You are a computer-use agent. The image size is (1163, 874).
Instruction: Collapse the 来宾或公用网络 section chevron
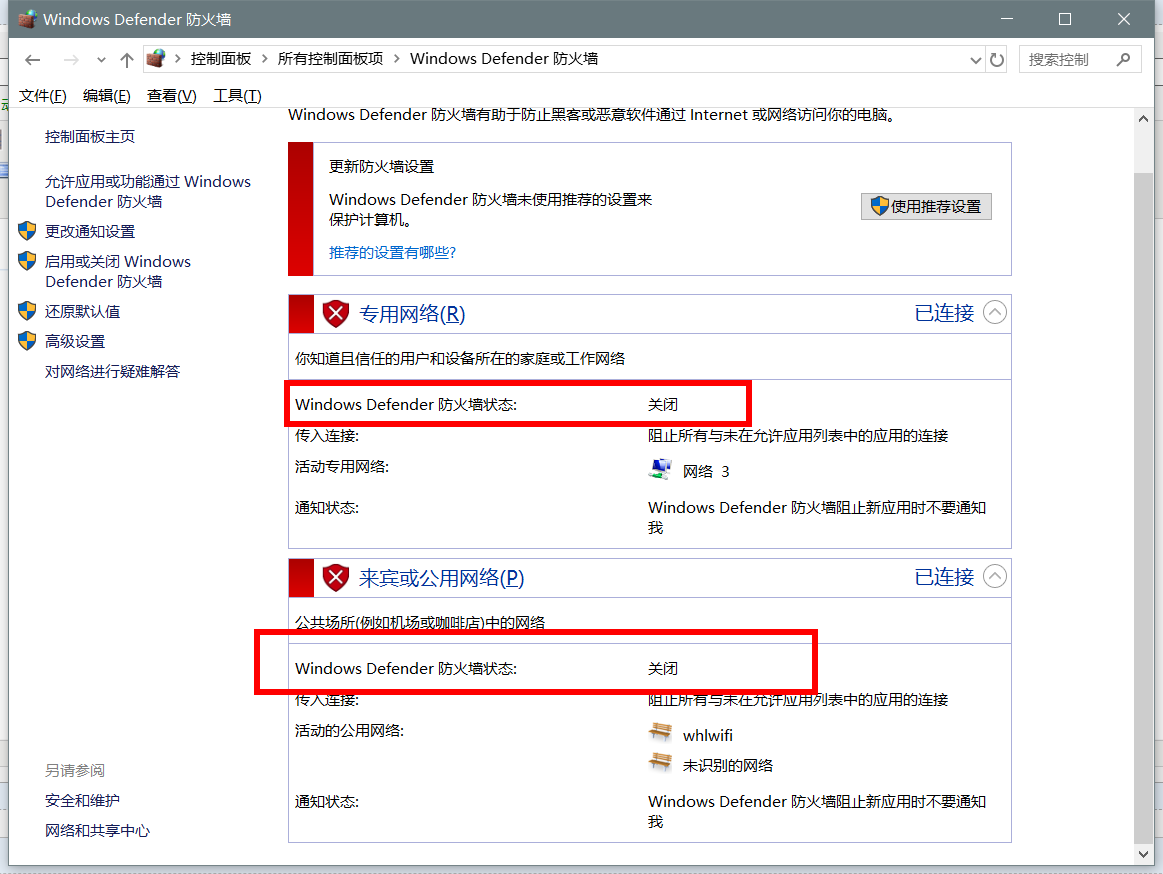[995, 576]
